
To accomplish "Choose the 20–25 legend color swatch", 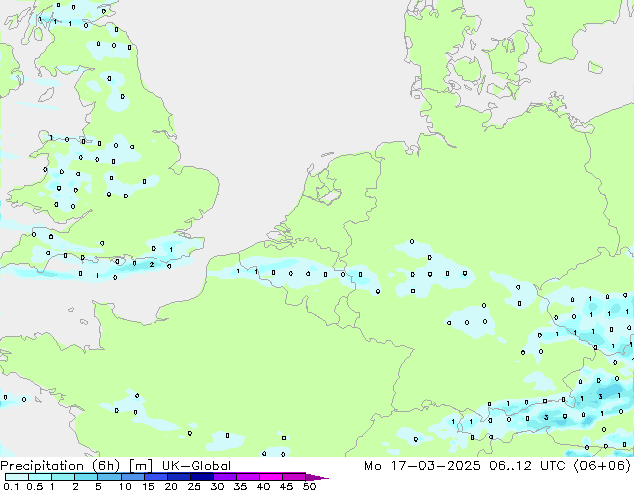I will [x=178, y=477].
